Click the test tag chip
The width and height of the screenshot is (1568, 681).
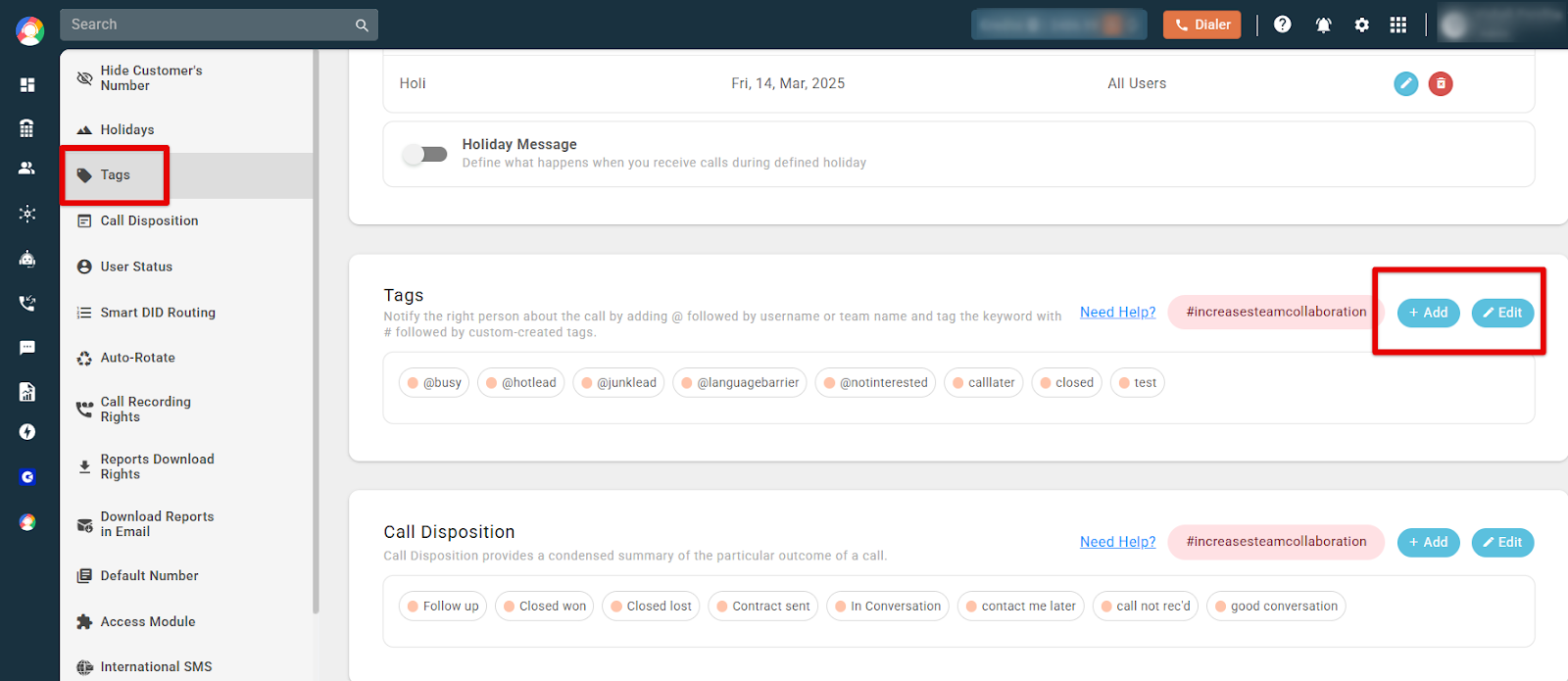[1138, 383]
